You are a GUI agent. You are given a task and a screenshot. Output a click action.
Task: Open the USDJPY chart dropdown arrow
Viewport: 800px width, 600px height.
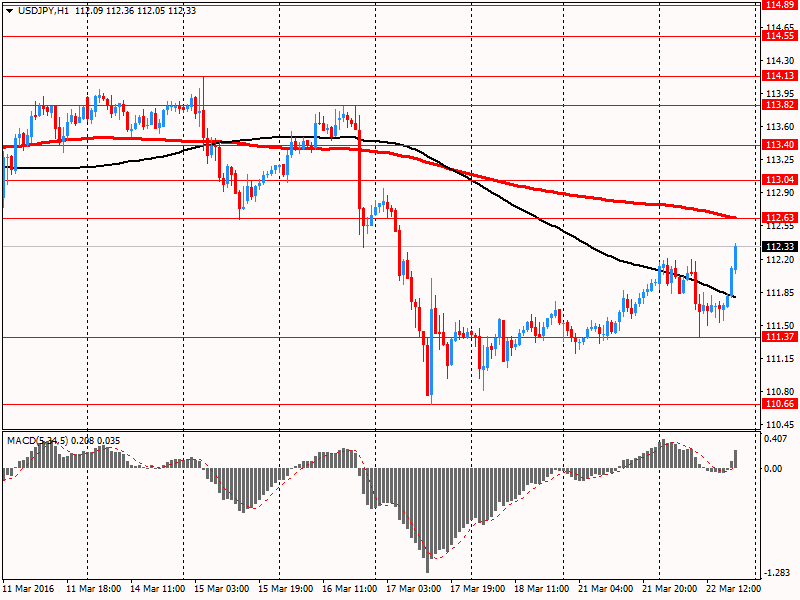tap(10, 11)
